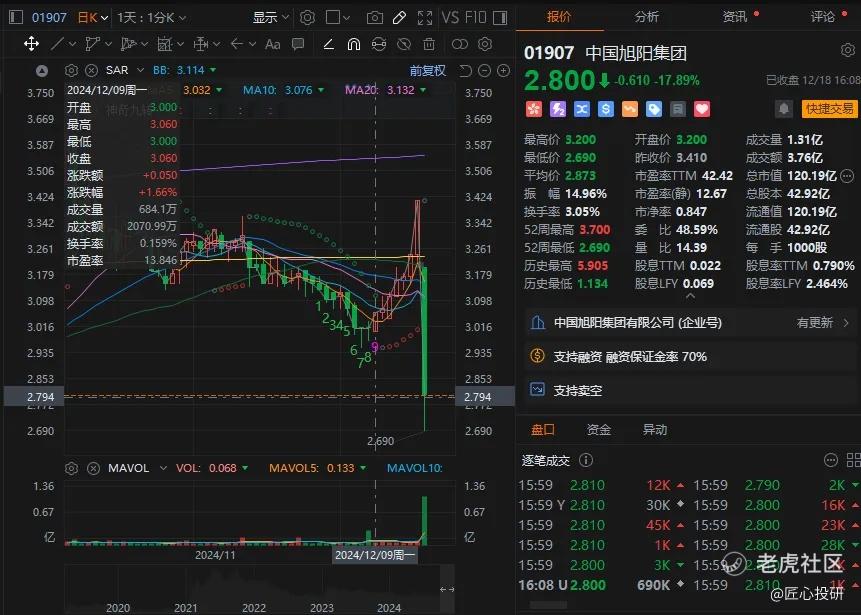Select the 异动 tab

click(655, 429)
